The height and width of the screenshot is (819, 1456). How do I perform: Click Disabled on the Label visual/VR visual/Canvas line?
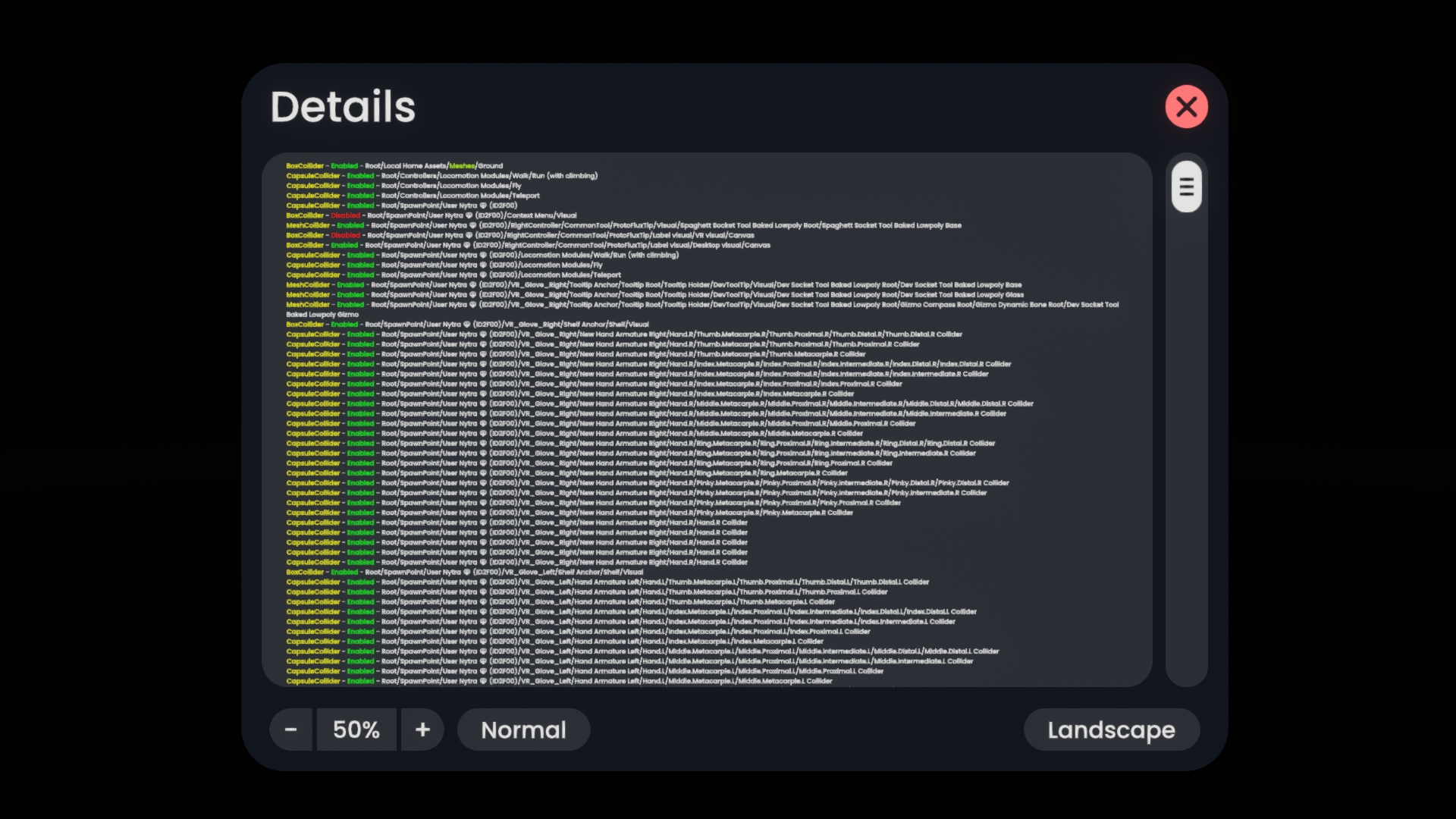click(345, 235)
